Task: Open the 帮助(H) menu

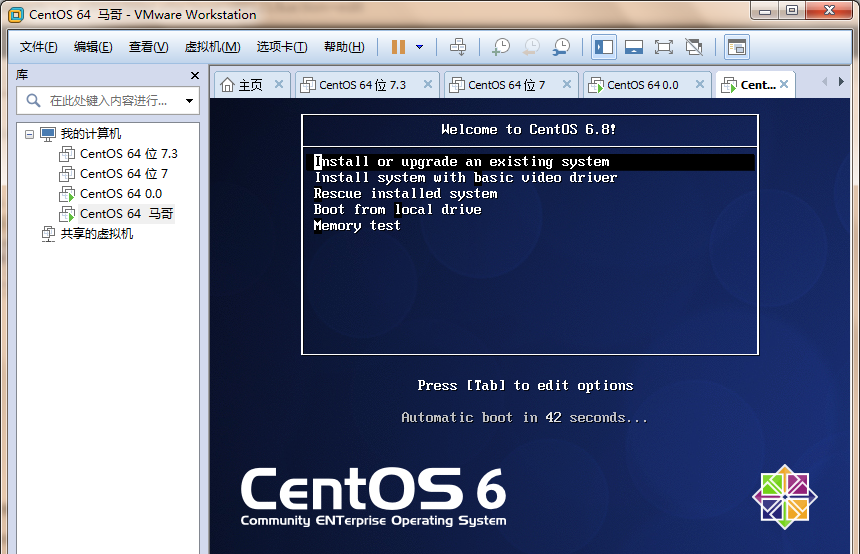Action: [x=344, y=47]
